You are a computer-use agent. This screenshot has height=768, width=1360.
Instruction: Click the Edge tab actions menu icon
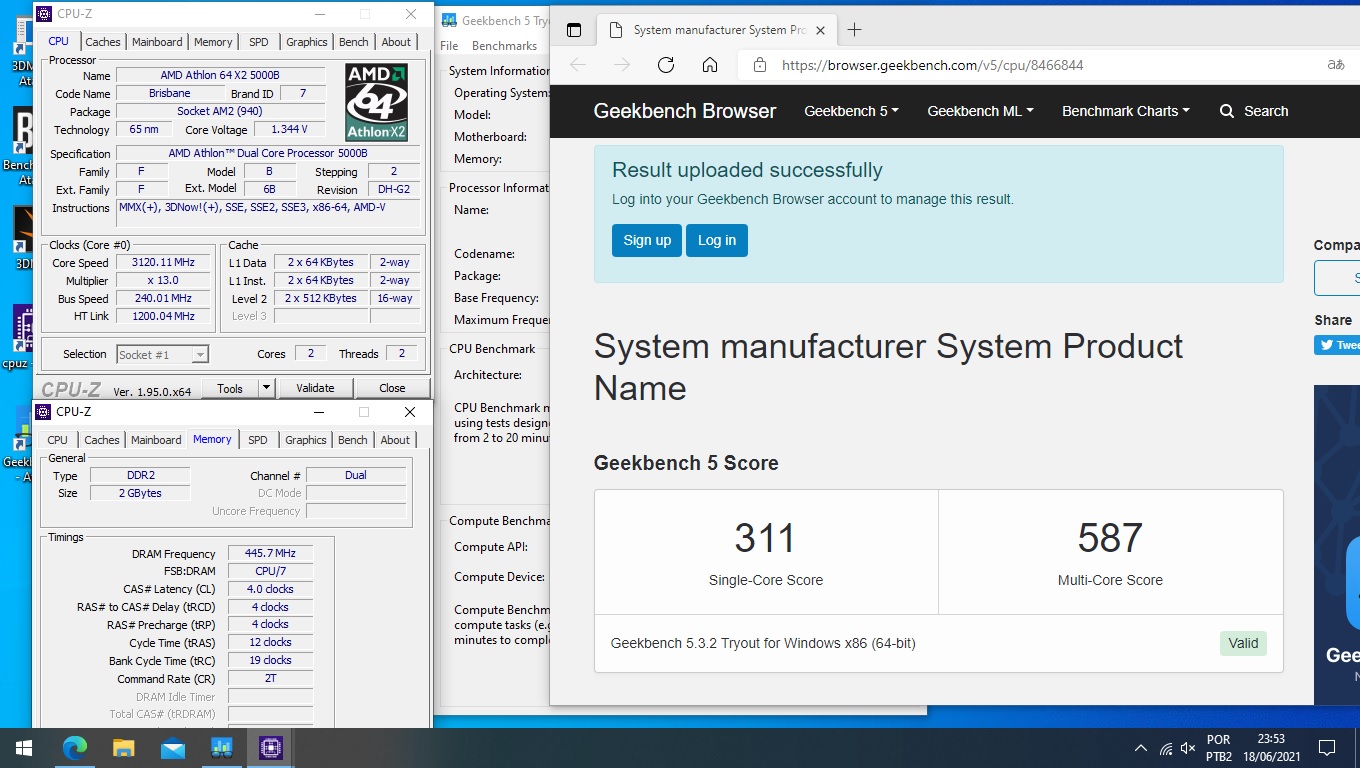click(574, 30)
